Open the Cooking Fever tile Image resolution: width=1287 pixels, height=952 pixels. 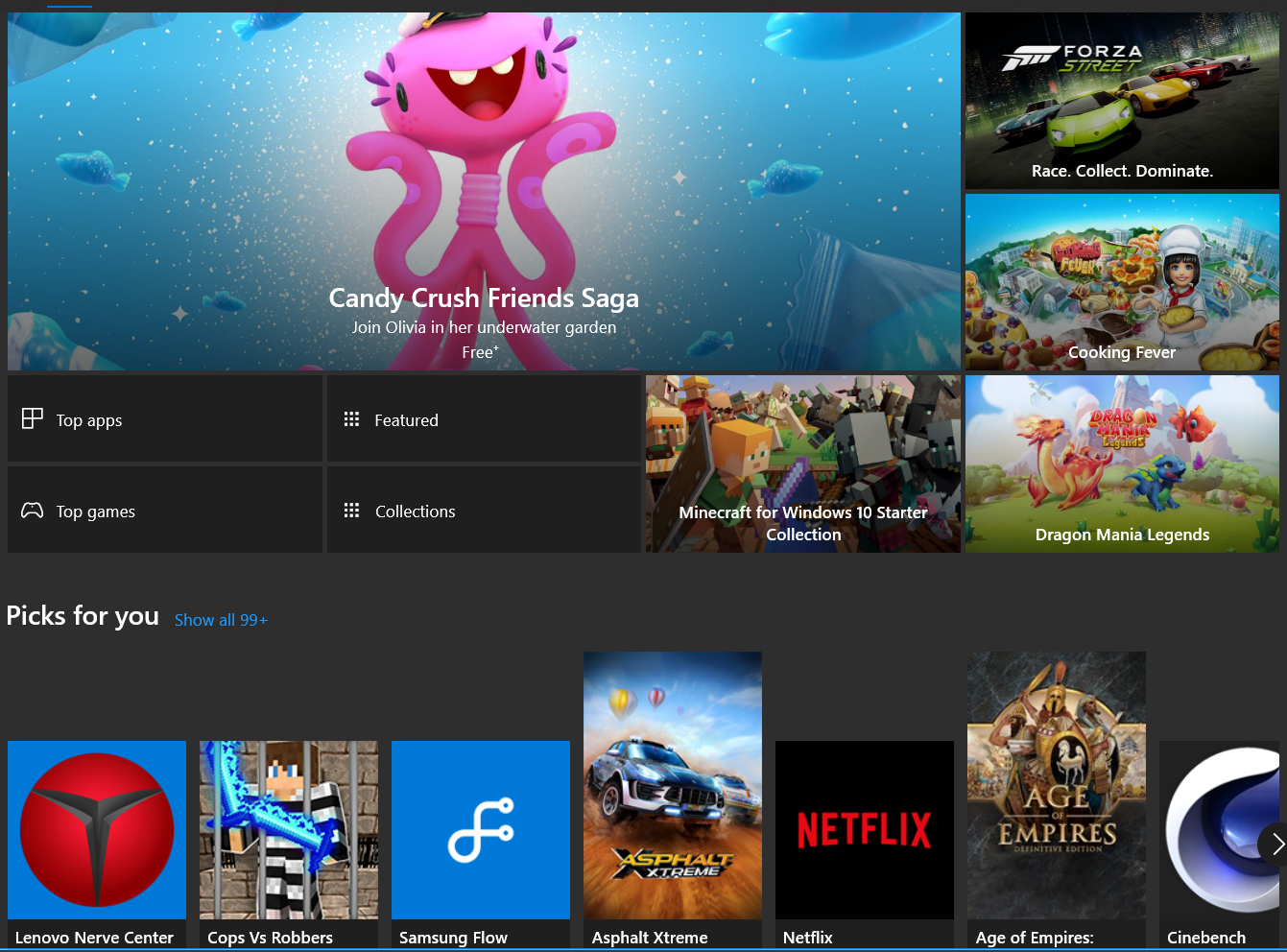1122,282
